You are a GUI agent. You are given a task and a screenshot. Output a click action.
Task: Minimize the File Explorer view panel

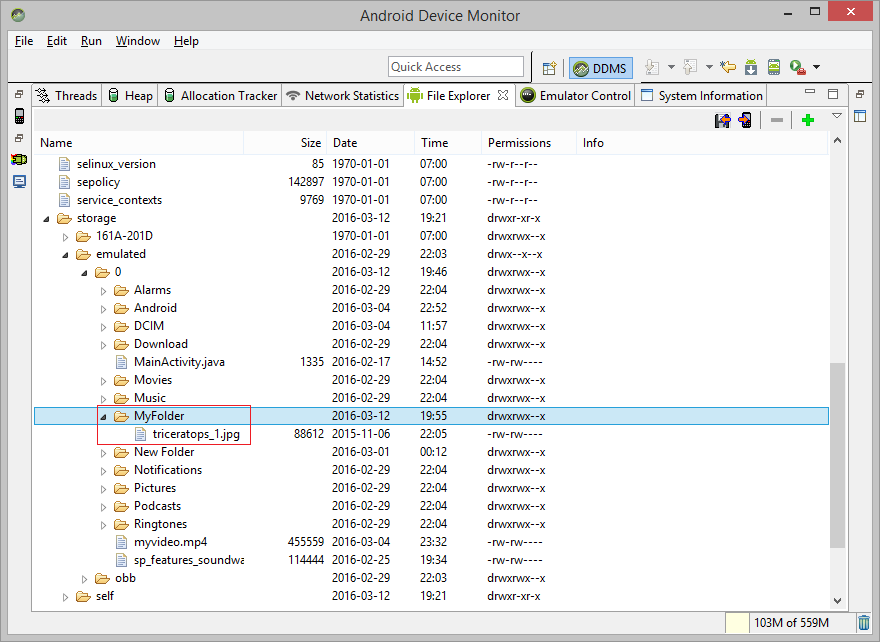point(810,91)
